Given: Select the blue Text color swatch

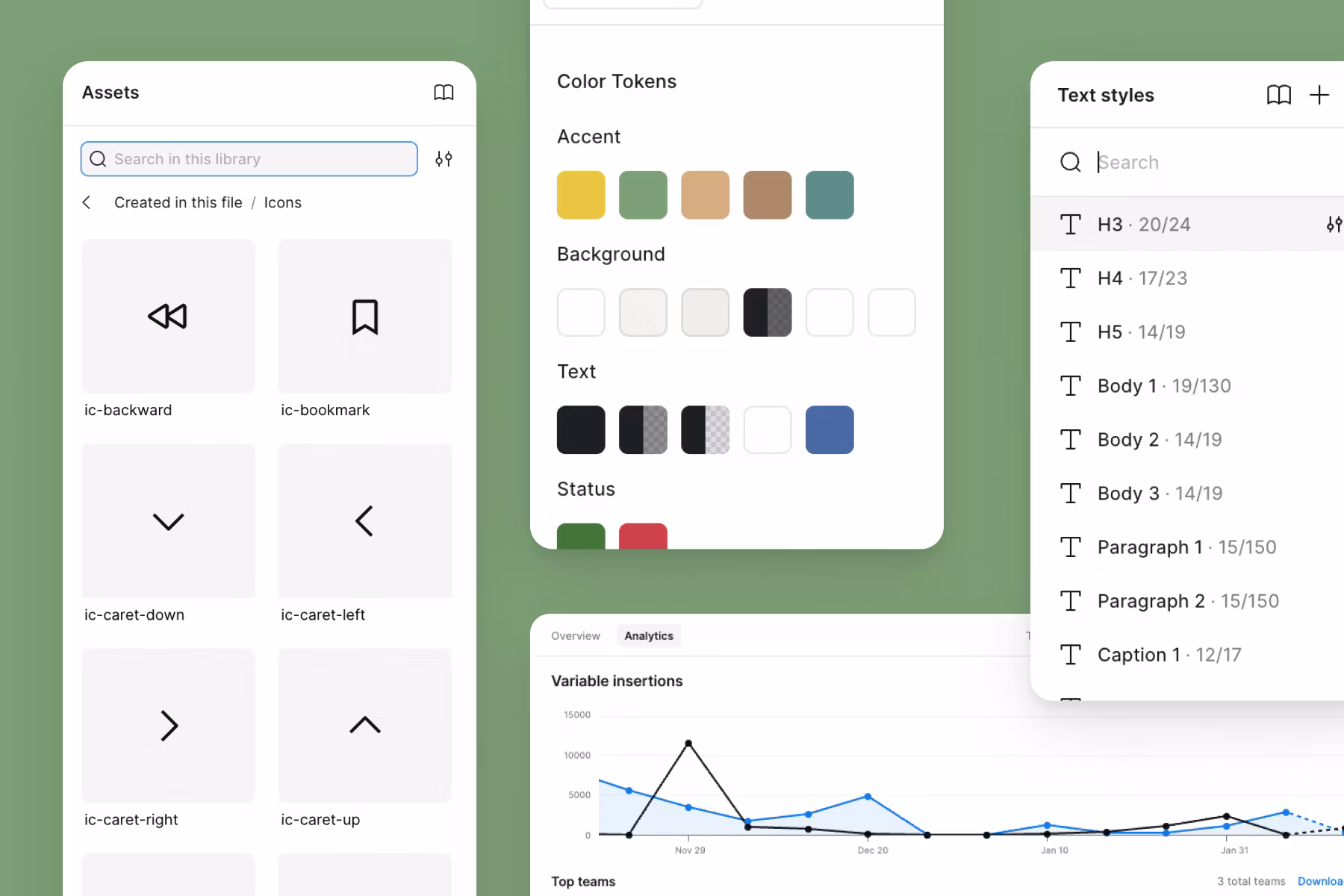Looking at the screenshot, I should 829,430.
